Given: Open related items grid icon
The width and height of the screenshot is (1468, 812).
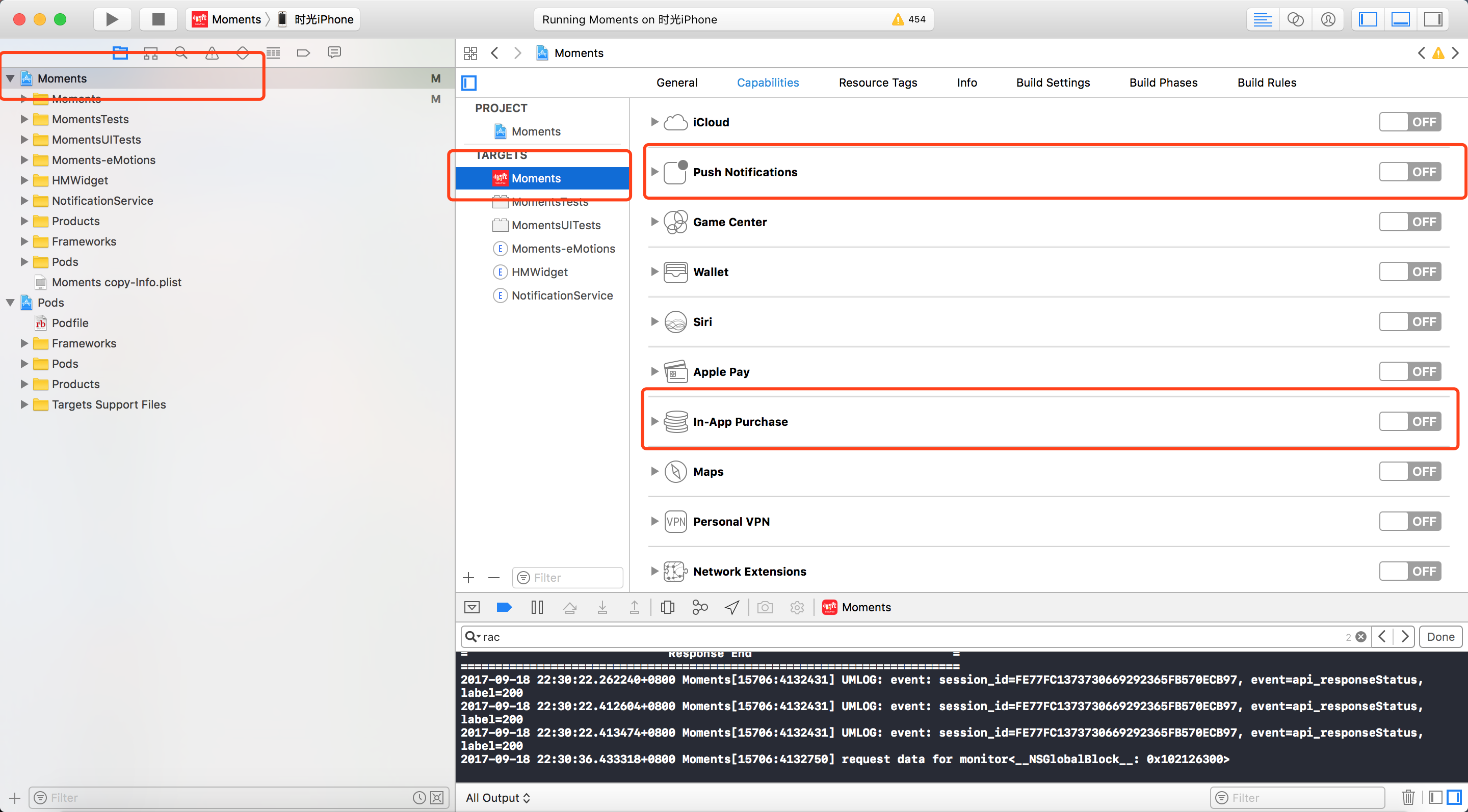Looking at the screenshot, I should pyautogui.click(x=470, y=53).
